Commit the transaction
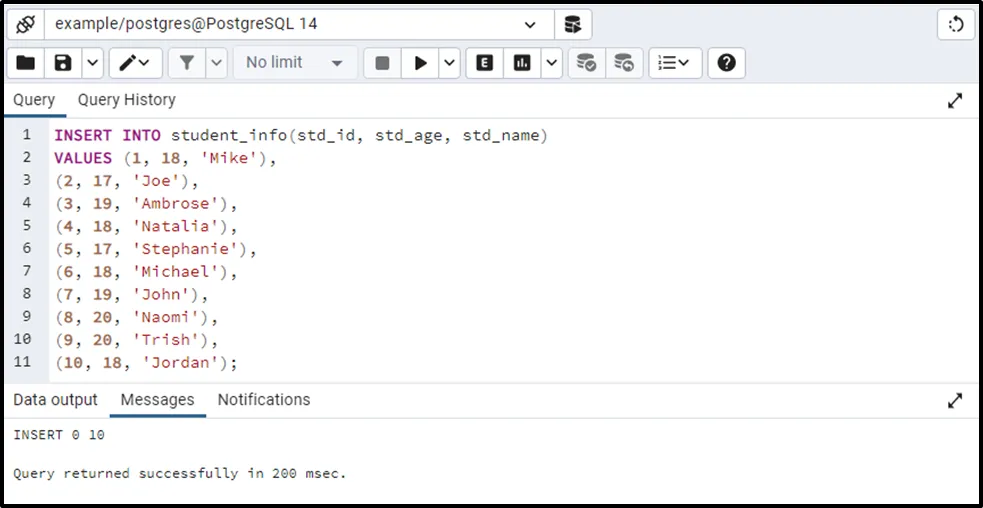Viewport: 983px width, 508px height. (x=587, y=63)
